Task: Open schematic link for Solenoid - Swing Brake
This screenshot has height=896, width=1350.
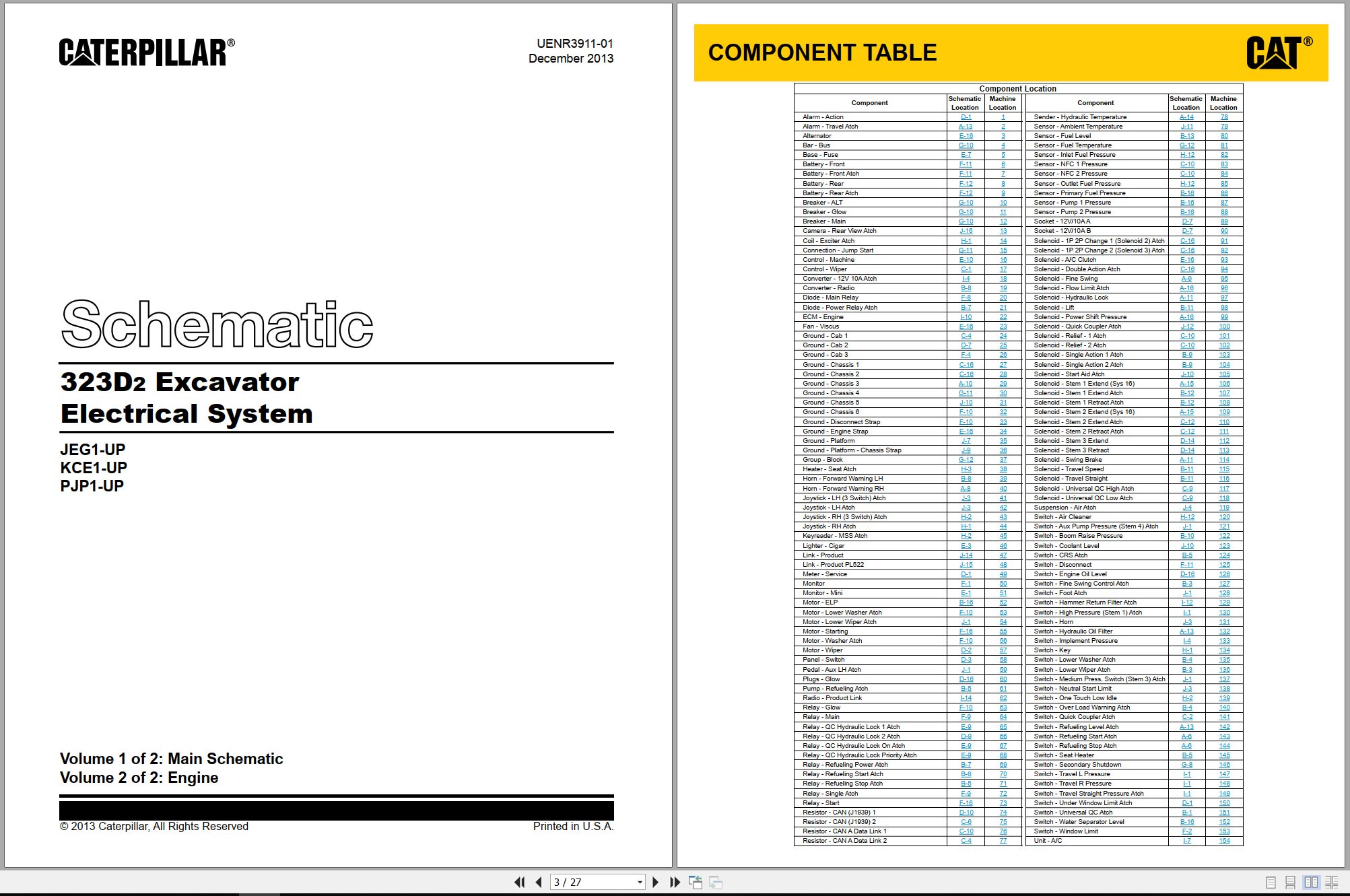Action: (x=1186, y=460)
